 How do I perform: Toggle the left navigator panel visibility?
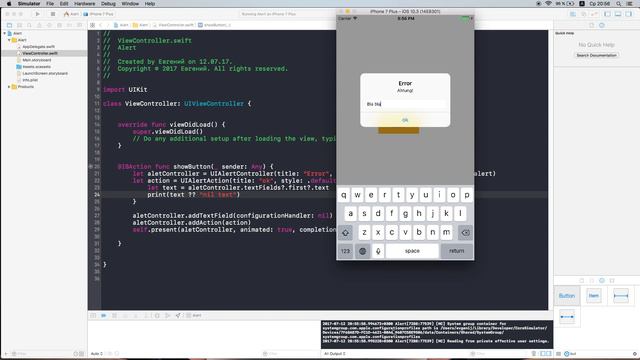click(607, 14)
